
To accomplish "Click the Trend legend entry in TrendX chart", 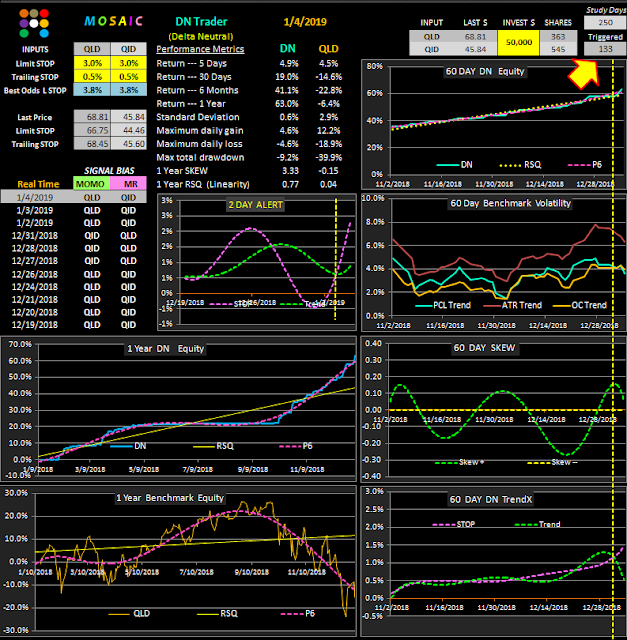I will click(x=538, y=524).
